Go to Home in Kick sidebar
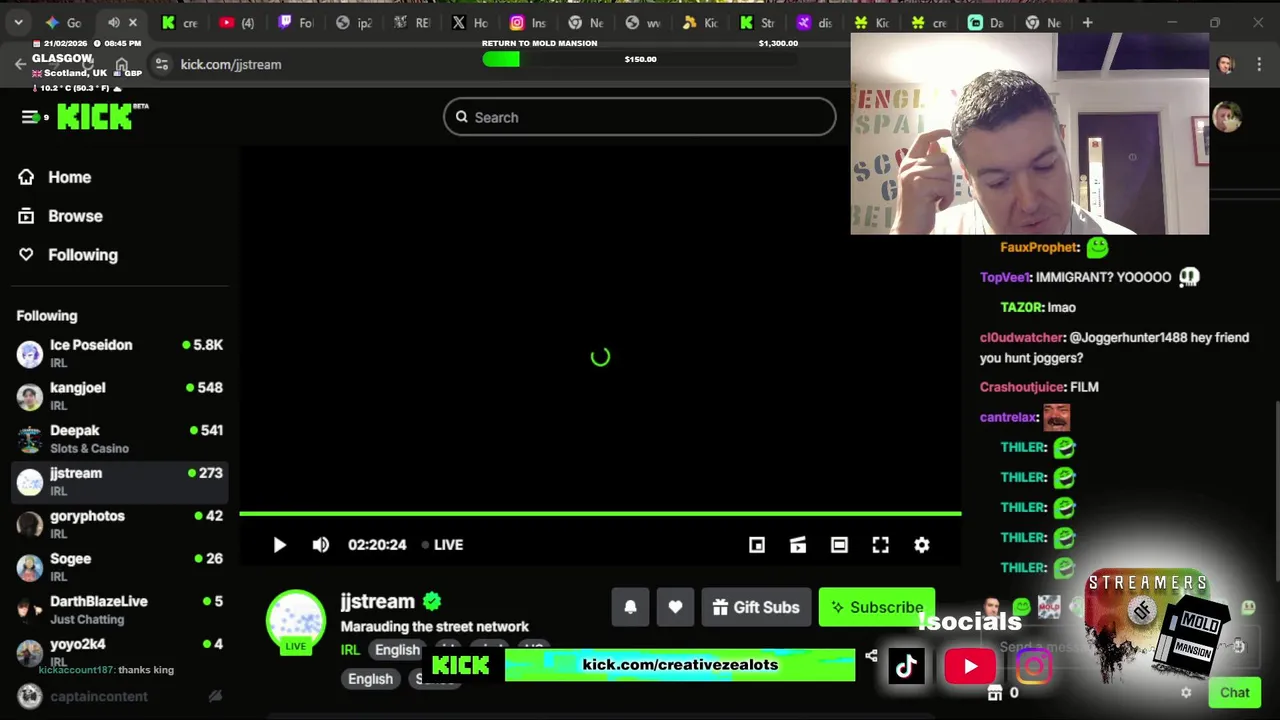The width and height of the screenshot is (1280, 720). 69,177
